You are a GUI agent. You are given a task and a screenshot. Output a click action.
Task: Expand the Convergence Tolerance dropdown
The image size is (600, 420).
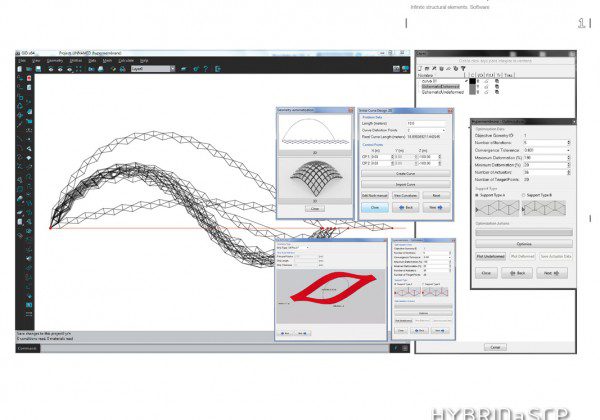click(568, 149)
